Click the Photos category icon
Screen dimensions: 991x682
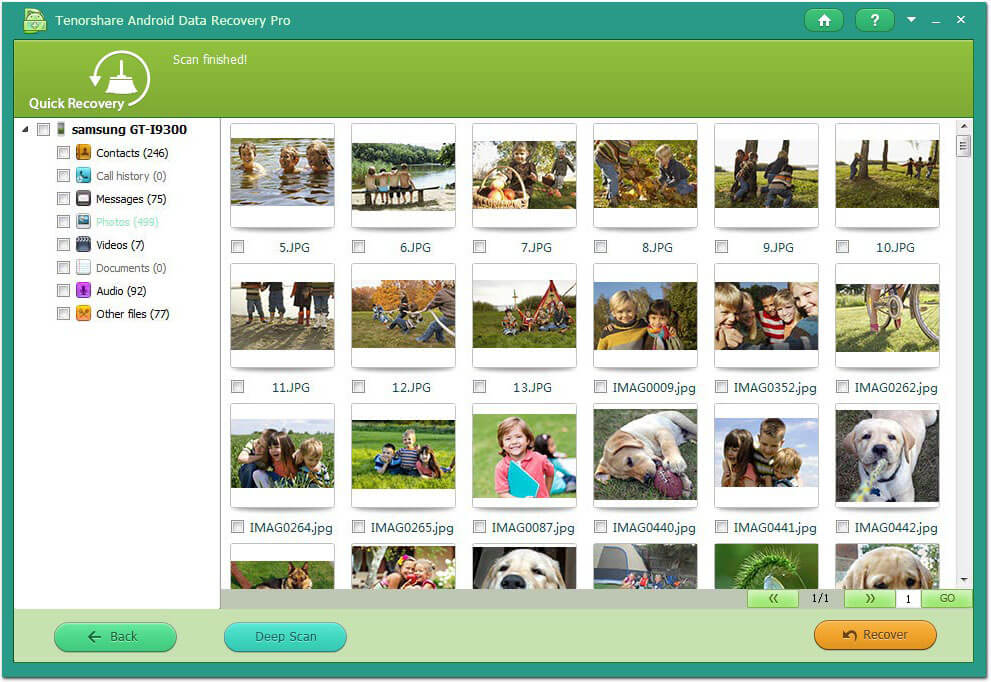click(83, 221)
